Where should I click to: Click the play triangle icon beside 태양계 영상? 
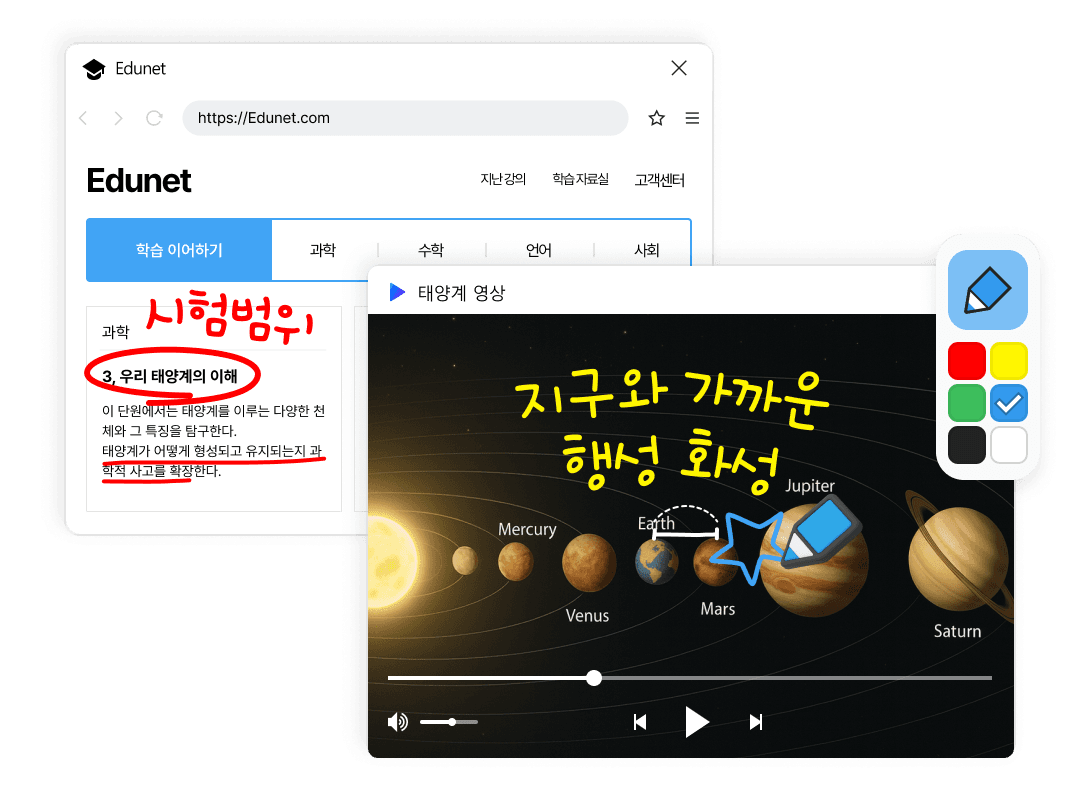pos(397,291)
